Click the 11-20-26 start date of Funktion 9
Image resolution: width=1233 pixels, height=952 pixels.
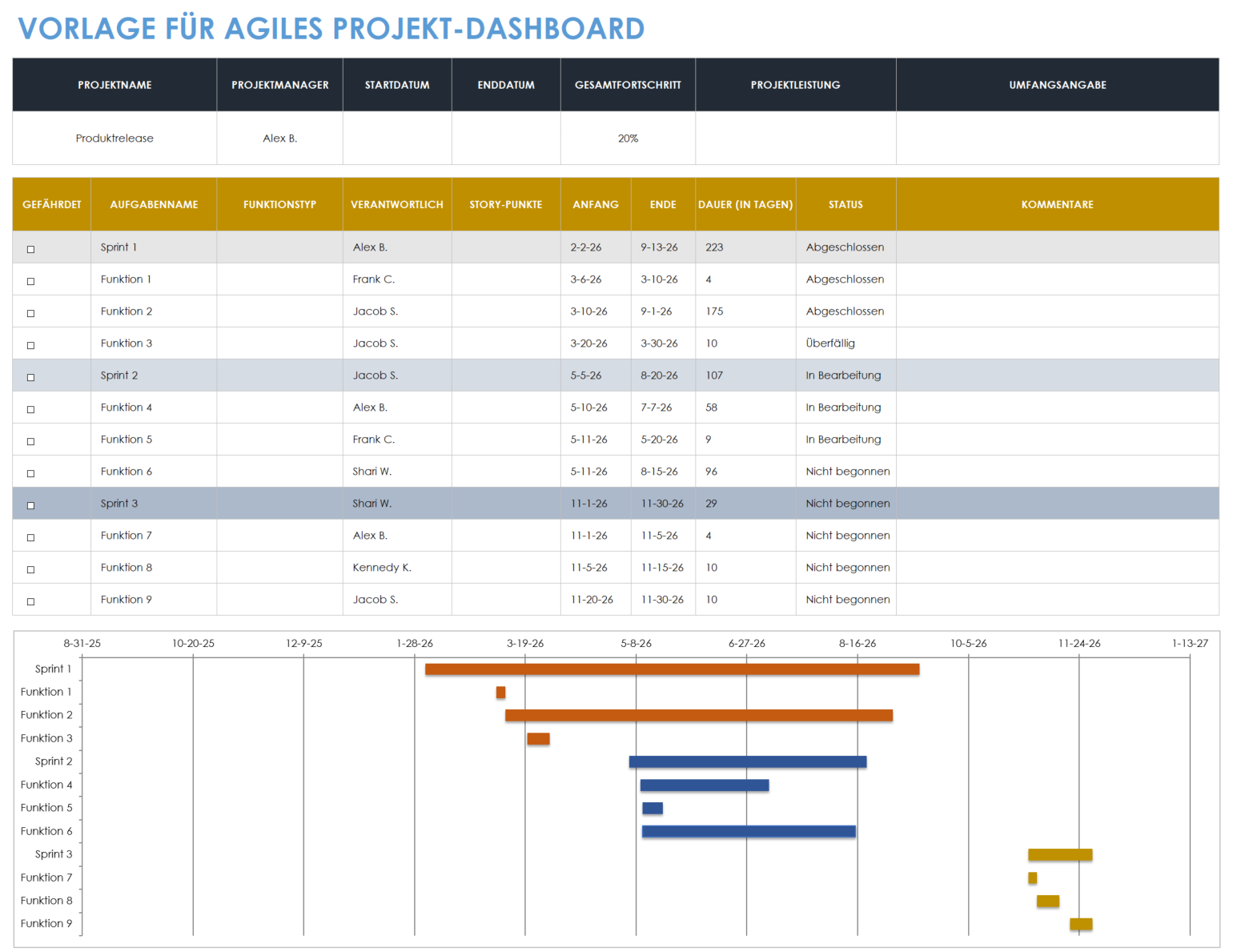[596, 600]
